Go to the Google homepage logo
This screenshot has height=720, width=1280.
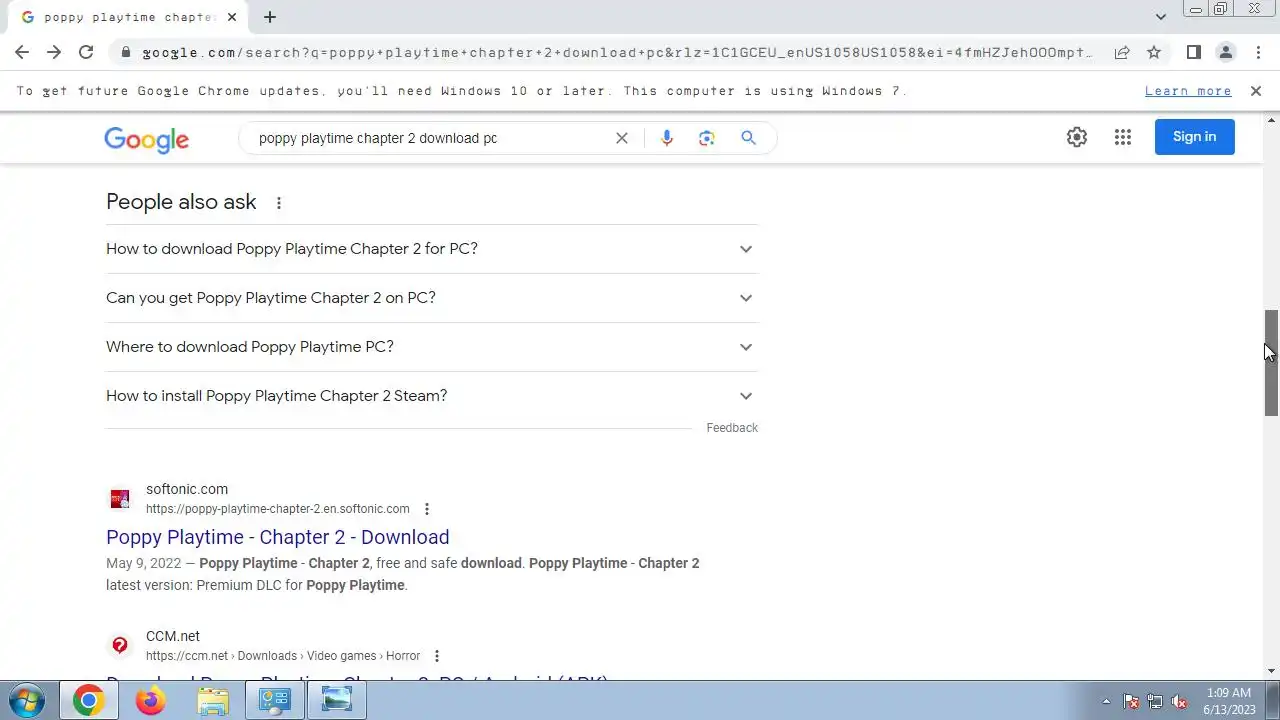pyautogui.click(x=146, y=139)
